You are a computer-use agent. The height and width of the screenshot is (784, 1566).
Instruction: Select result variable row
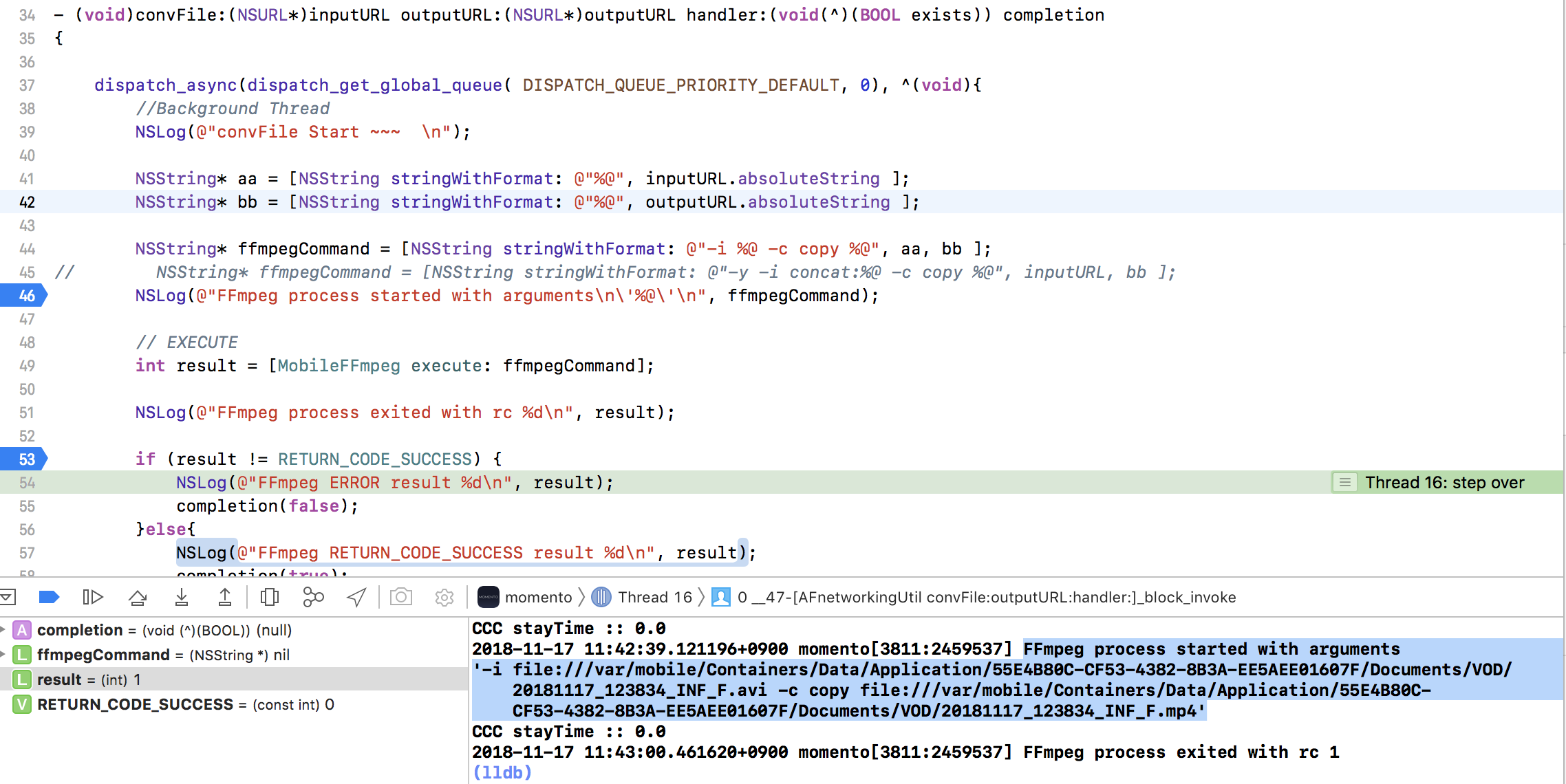tap(234, 679)
